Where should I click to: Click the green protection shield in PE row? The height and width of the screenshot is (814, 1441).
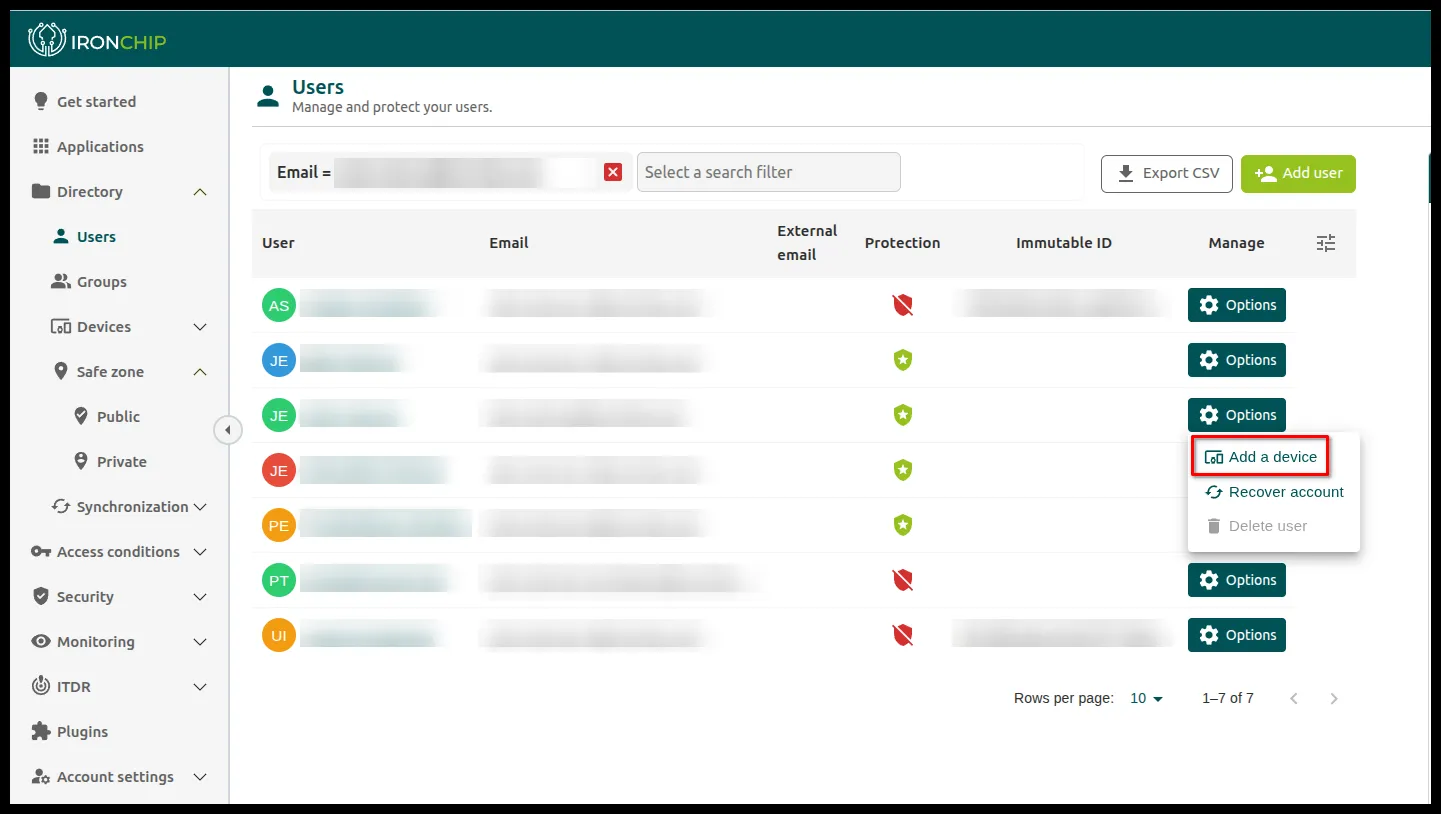(x=903, y=525)
